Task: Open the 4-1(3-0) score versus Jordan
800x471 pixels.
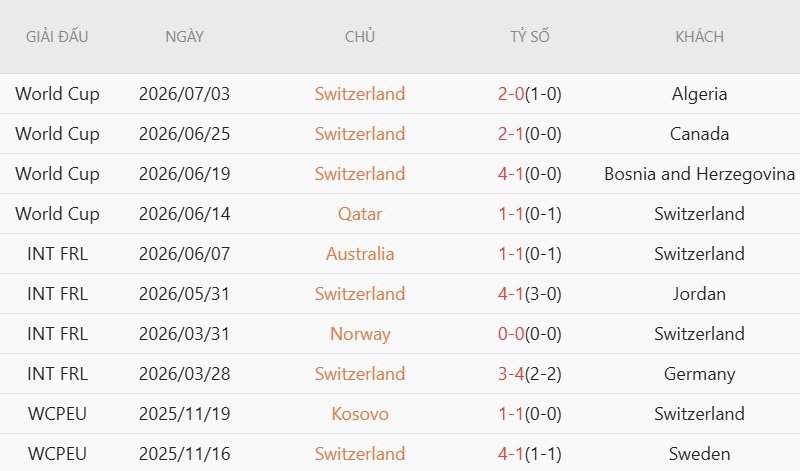Action: (530, 294)
